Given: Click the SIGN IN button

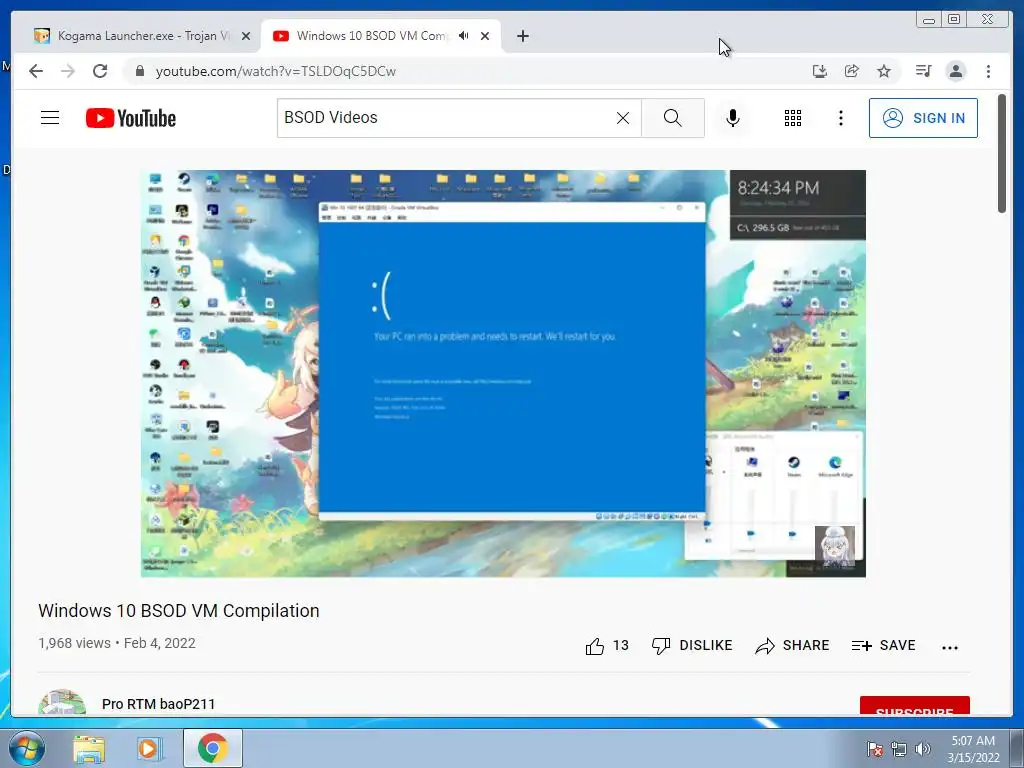Looking at the screenshot, I should pos(923,118).
